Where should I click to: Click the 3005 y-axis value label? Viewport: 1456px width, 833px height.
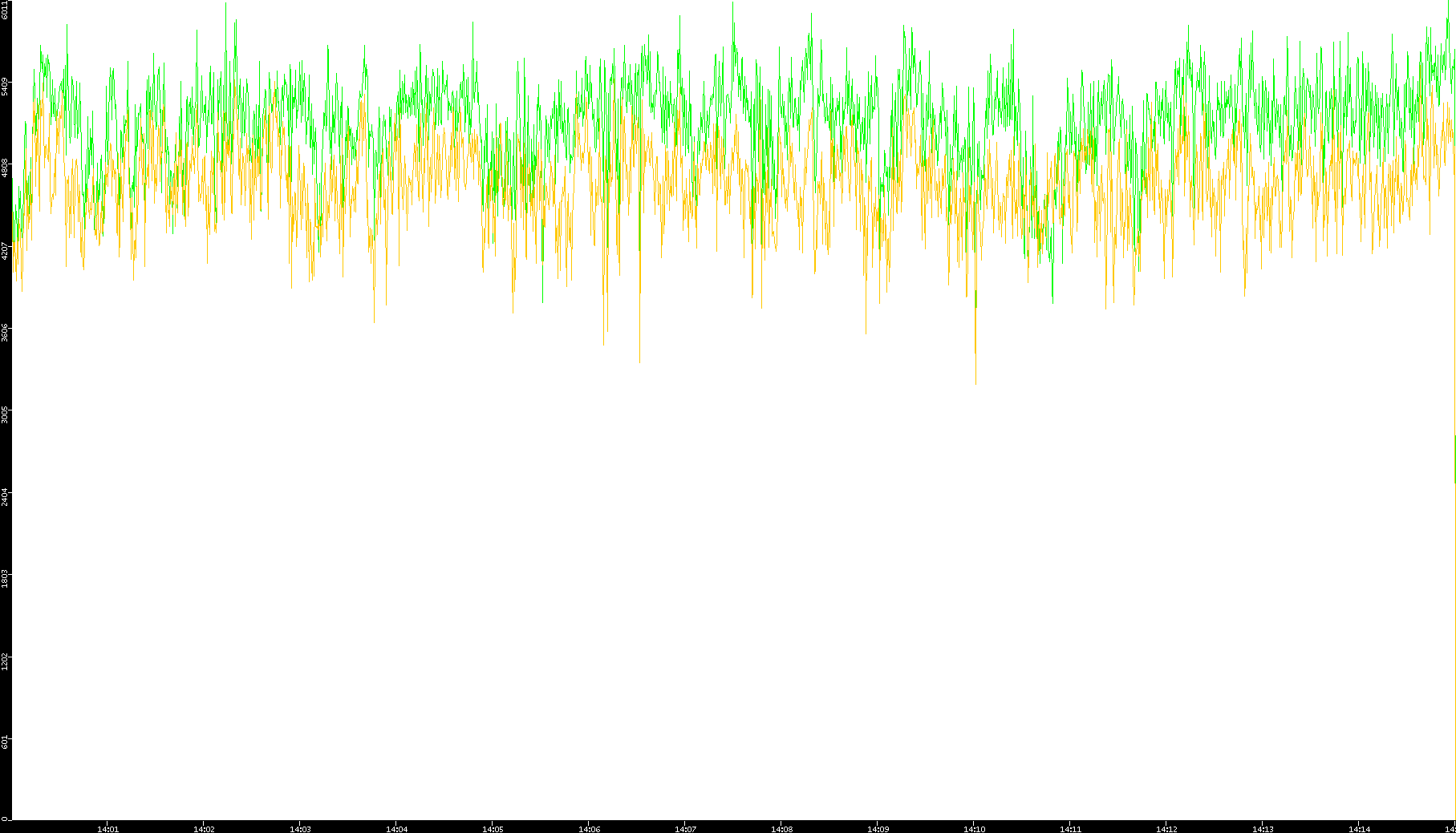point(6,414)
